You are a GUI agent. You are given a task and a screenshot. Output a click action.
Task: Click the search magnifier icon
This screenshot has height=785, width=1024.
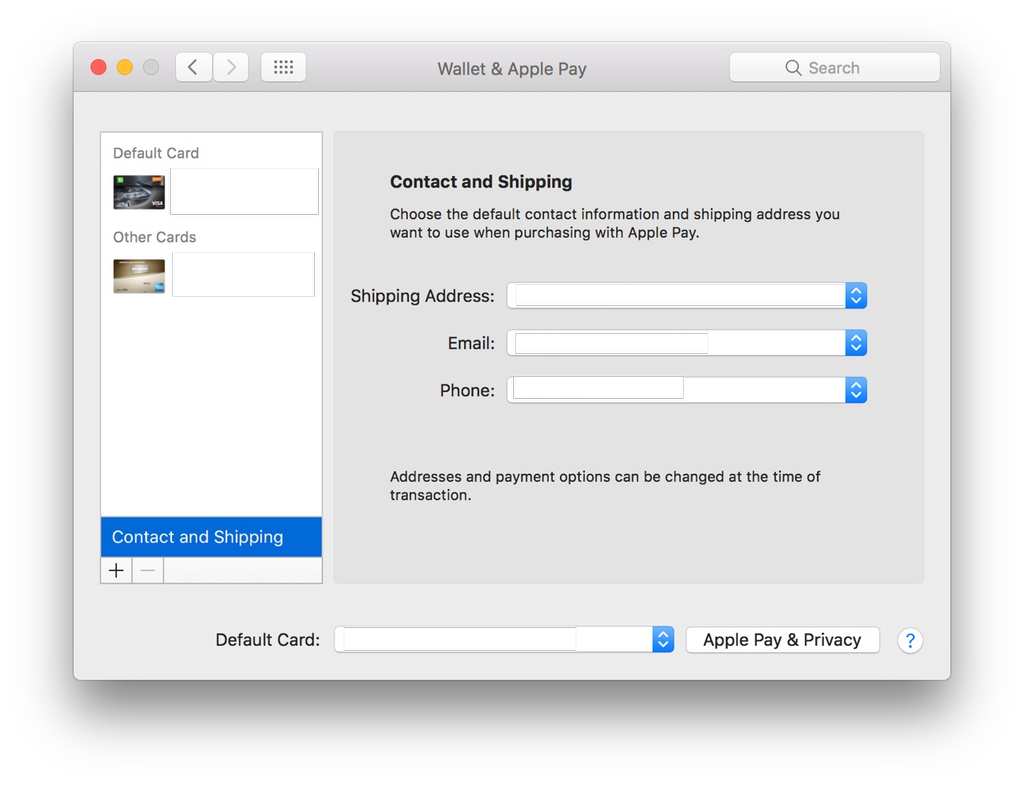coord(794,67)
